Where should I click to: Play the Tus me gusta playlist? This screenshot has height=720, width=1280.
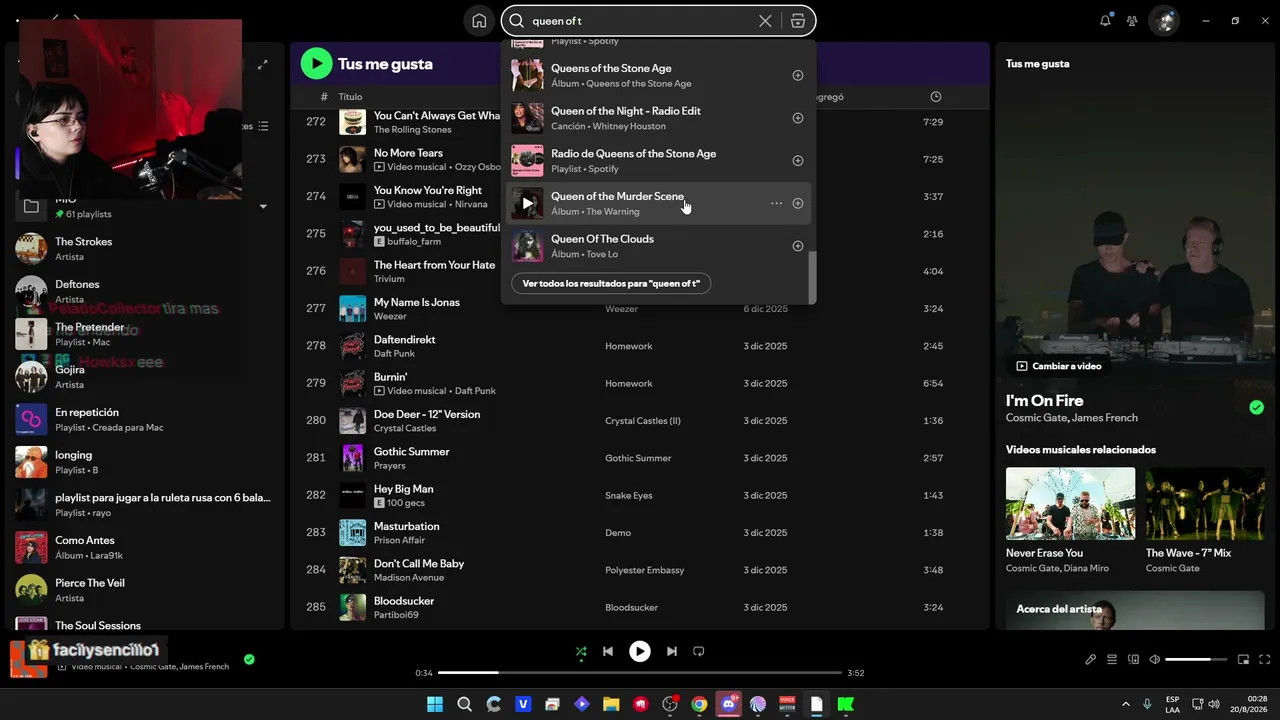click(316, 64)
